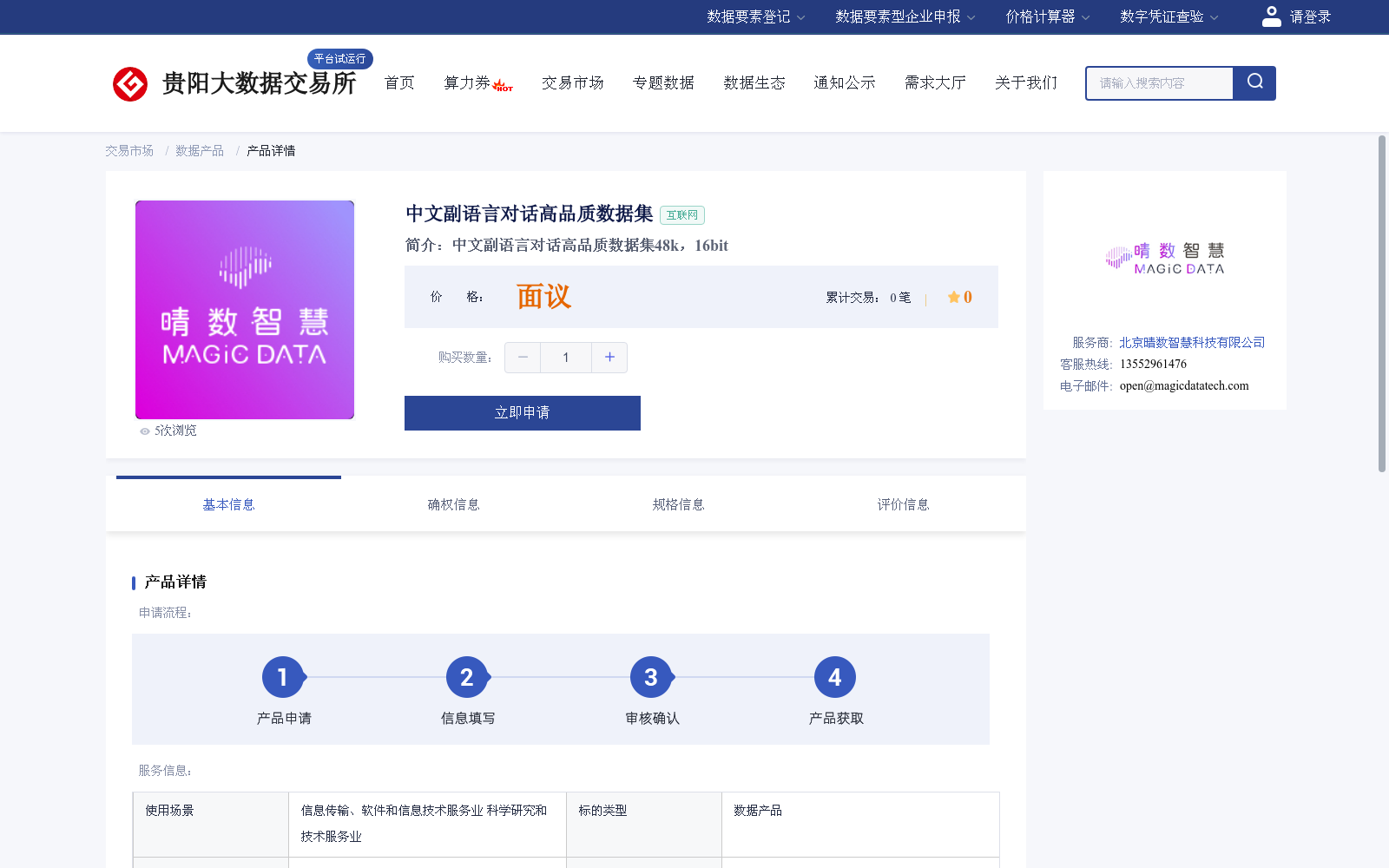Click the search input field
The width and height of the screenshot is (1389, 868).
pyautogui.click(x=1160, y=83)
